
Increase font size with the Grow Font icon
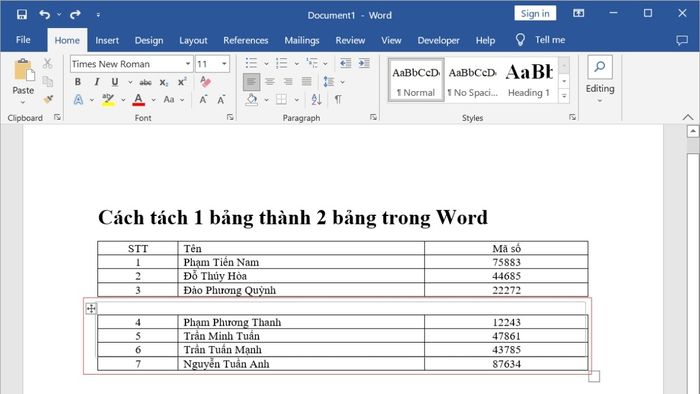click(203, 100)
